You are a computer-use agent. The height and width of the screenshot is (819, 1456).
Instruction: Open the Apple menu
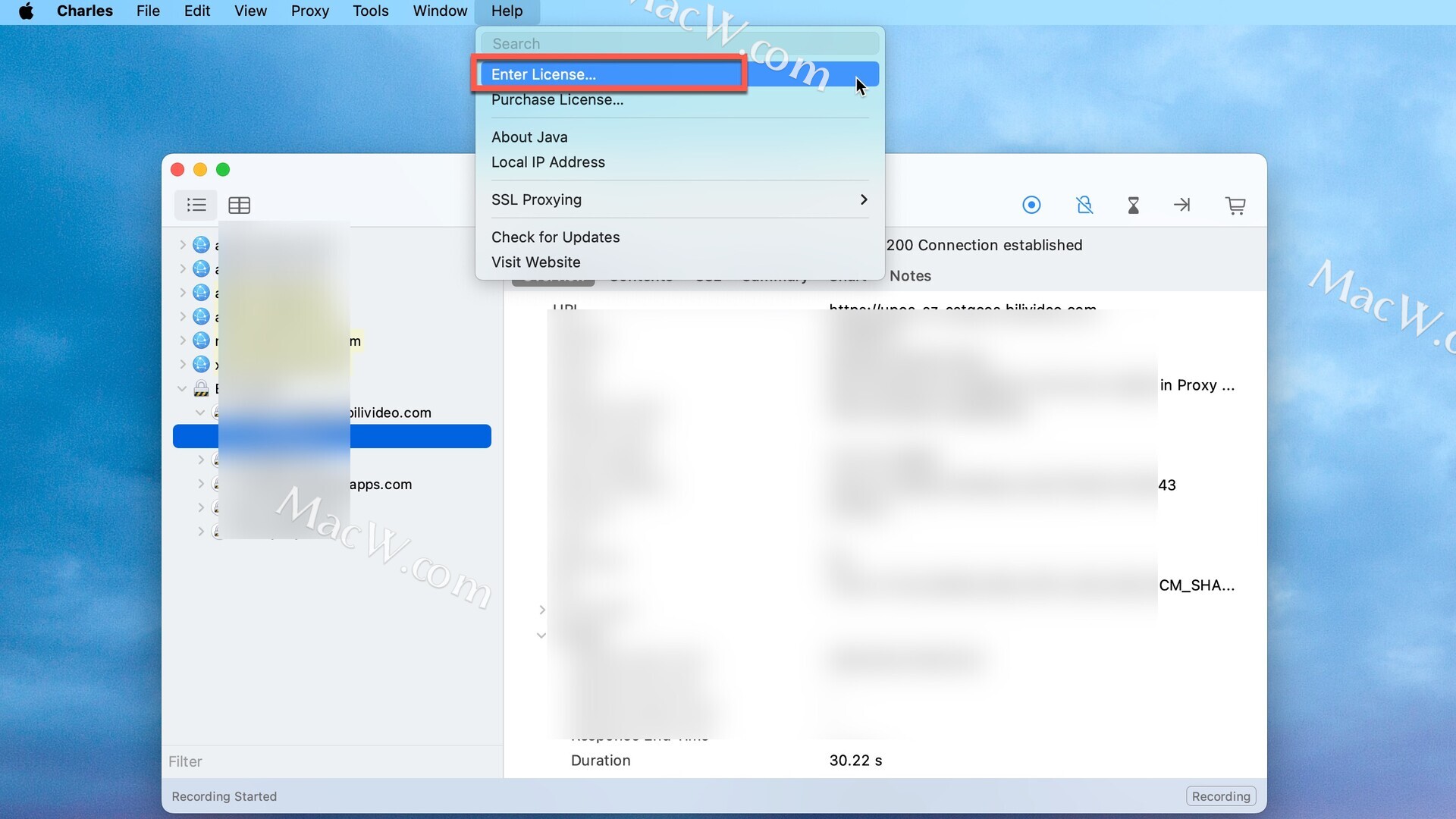coord(27,11)
